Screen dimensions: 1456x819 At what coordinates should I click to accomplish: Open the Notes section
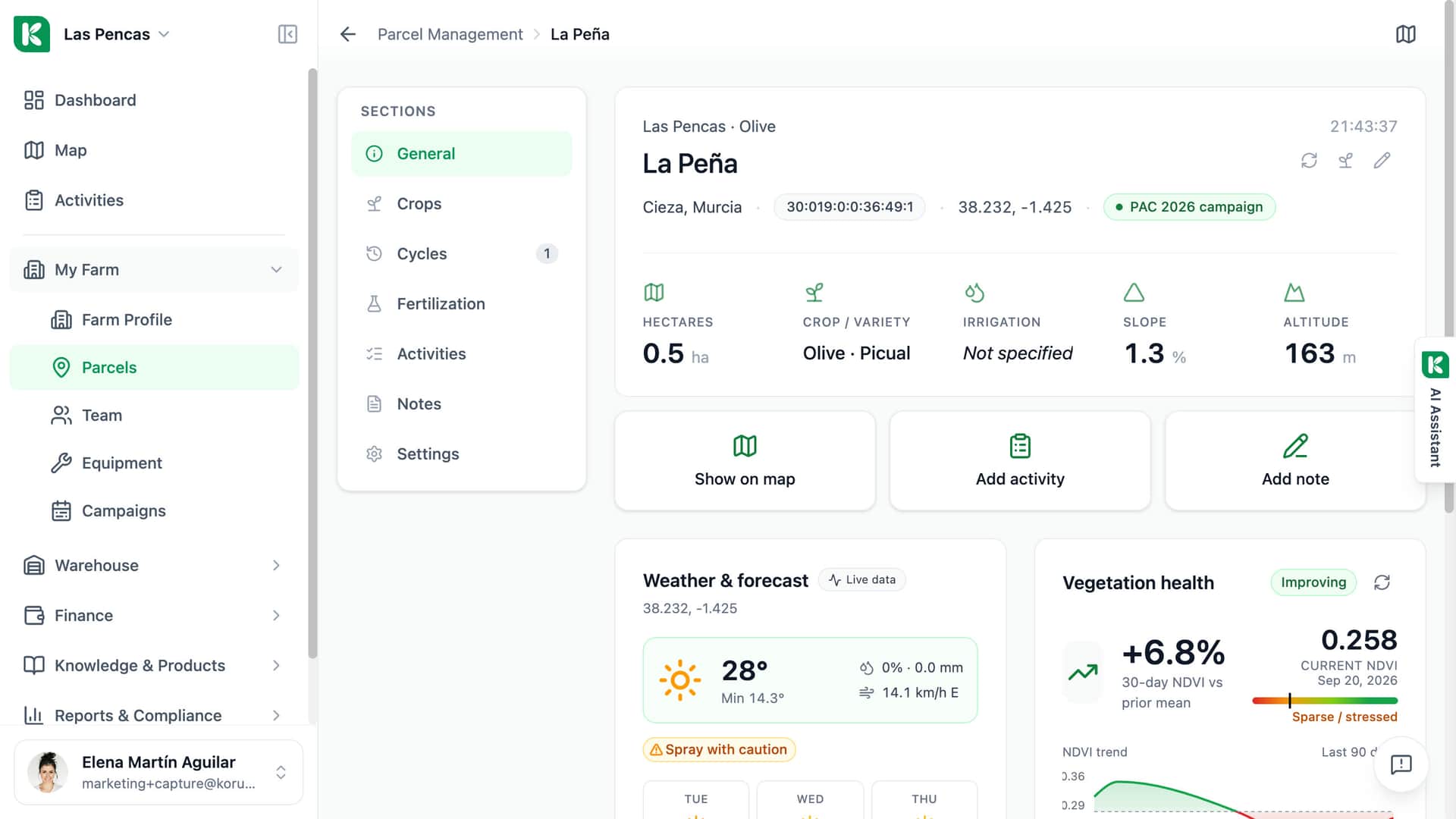click(x=461, y=404)
